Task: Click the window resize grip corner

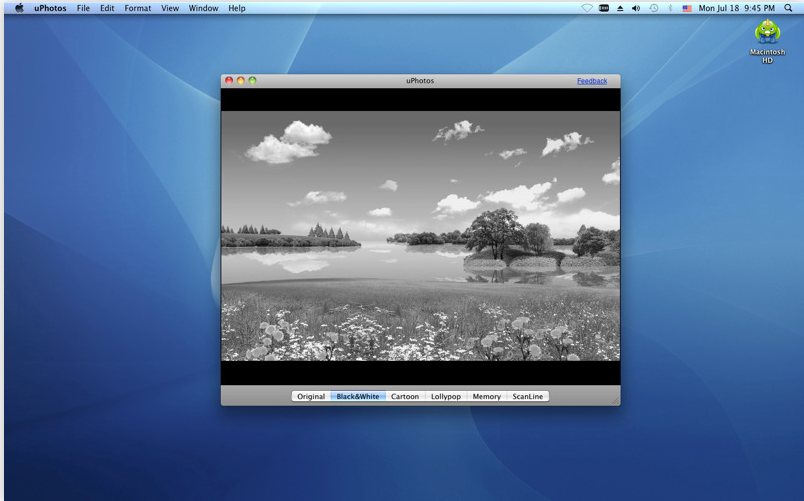Action: click(615, 400)
